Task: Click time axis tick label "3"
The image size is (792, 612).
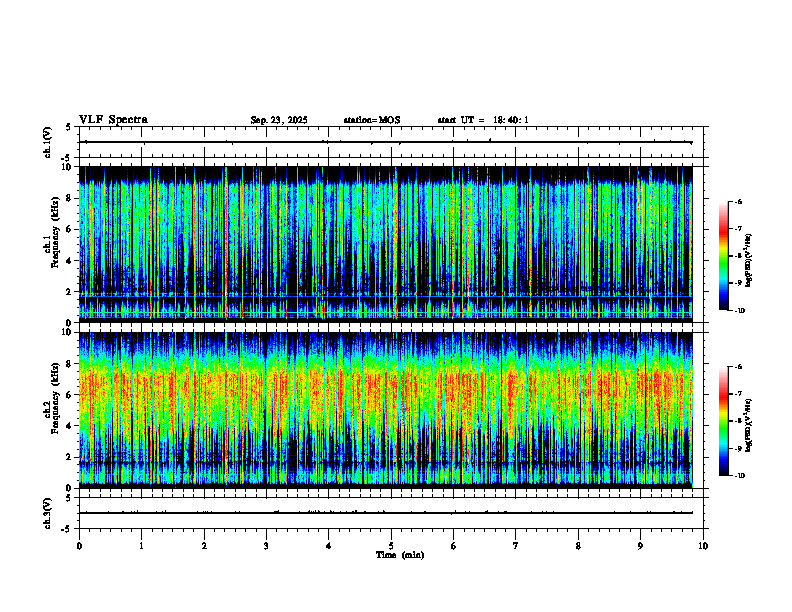Action: coord(266,546)
